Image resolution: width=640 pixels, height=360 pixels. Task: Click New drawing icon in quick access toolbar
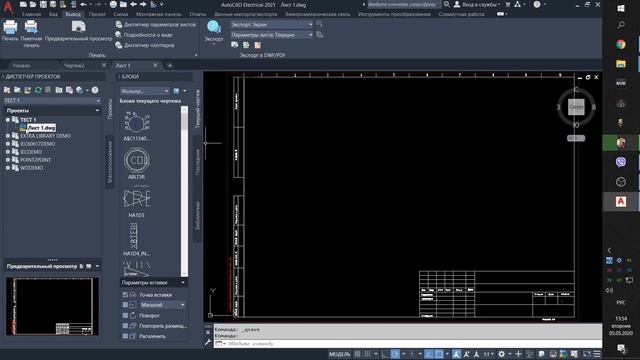[x=23, y=4]
